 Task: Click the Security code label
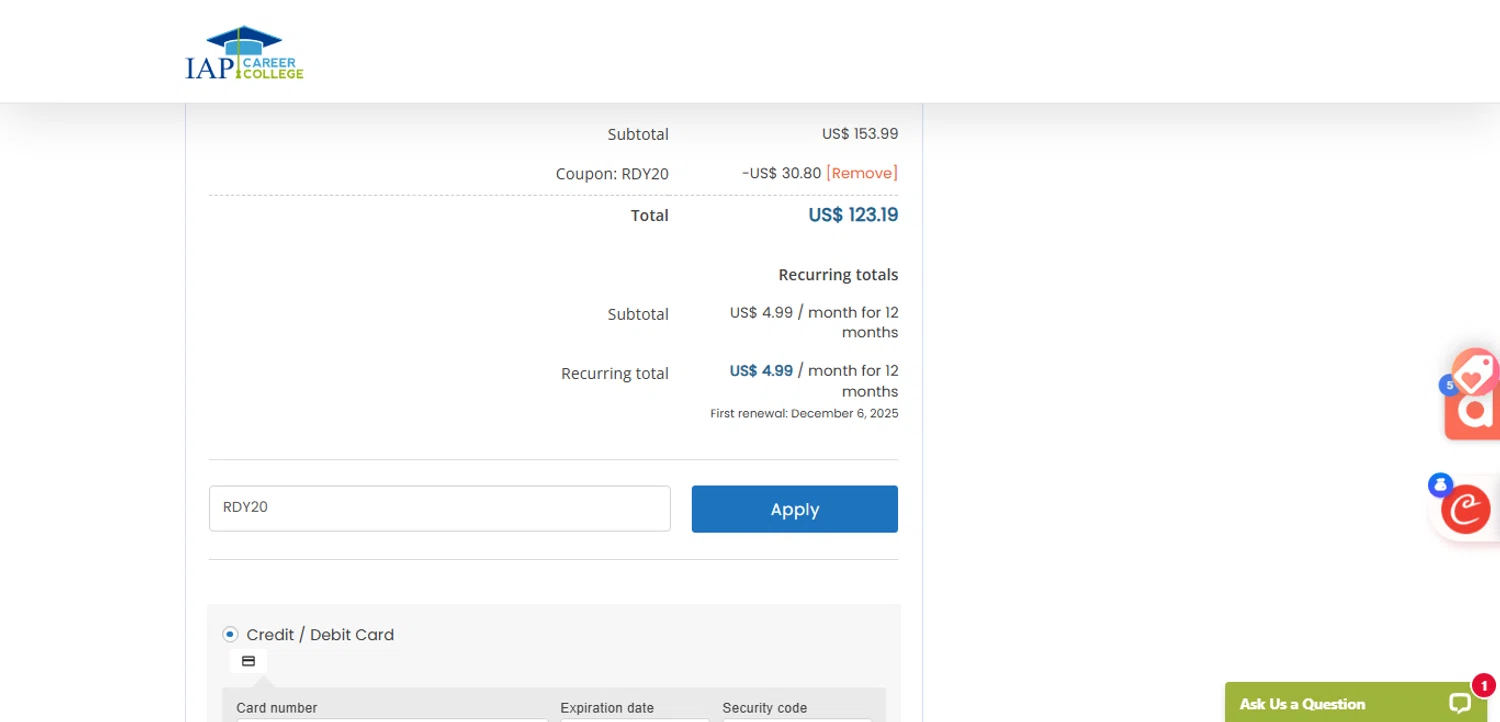pyautogui.click(x=765, y=708)
